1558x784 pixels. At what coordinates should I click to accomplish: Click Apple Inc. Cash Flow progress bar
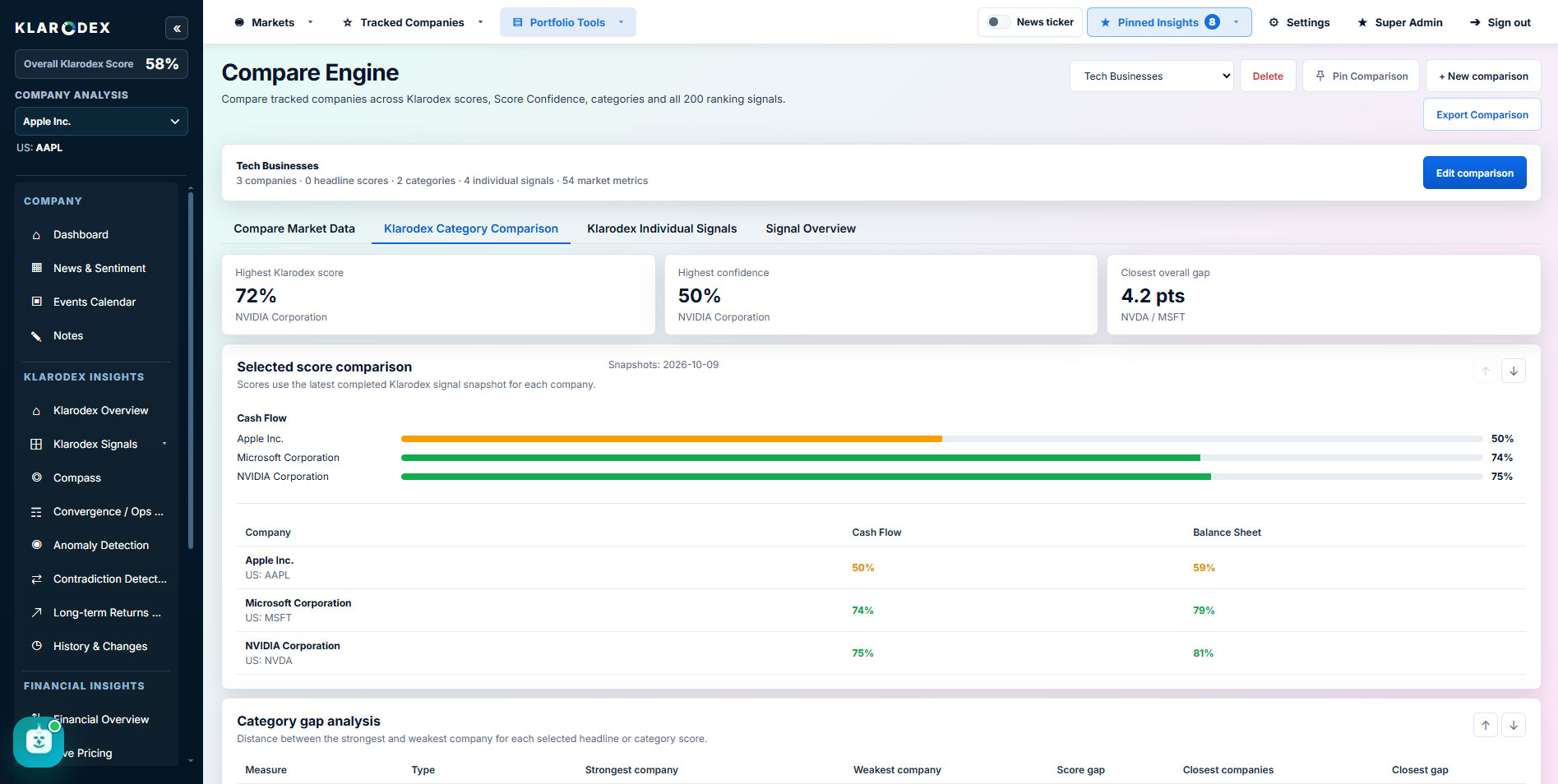coord(942,439)
